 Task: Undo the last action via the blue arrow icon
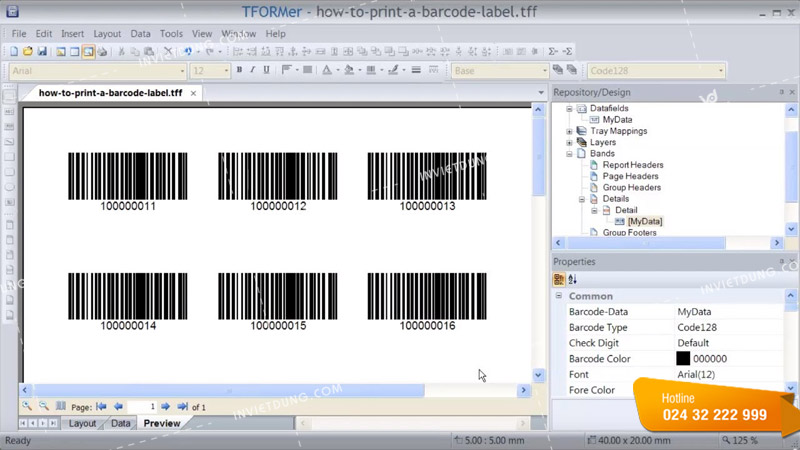pyautogui.click(x=188, y=52)
